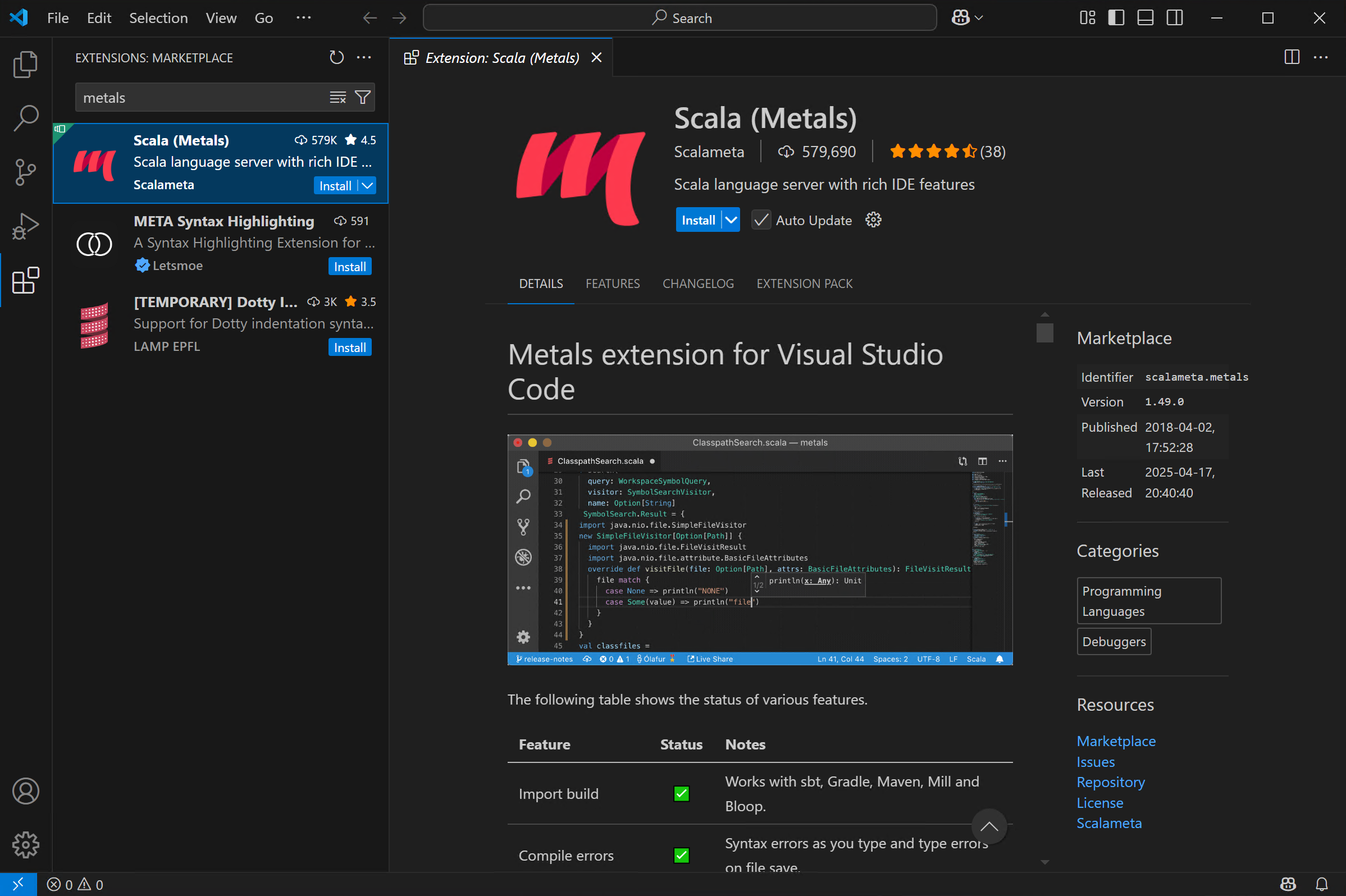This screenshot has height=896, width=1346.
Task: Click the Programming Languages category tag
Action: click(1149, 601)
